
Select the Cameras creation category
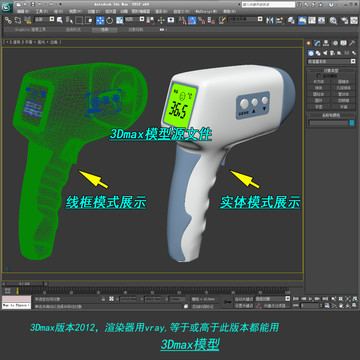pos(332,53)
